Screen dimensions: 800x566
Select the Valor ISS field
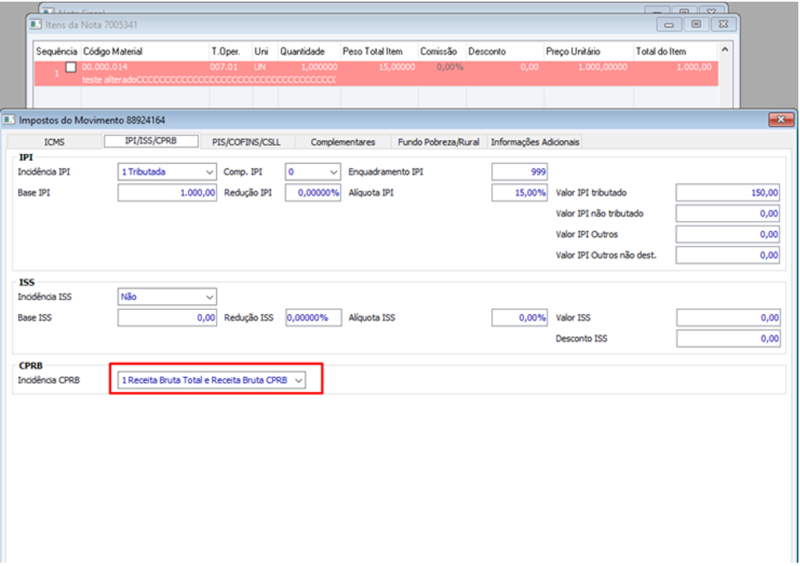coord(728,317)
